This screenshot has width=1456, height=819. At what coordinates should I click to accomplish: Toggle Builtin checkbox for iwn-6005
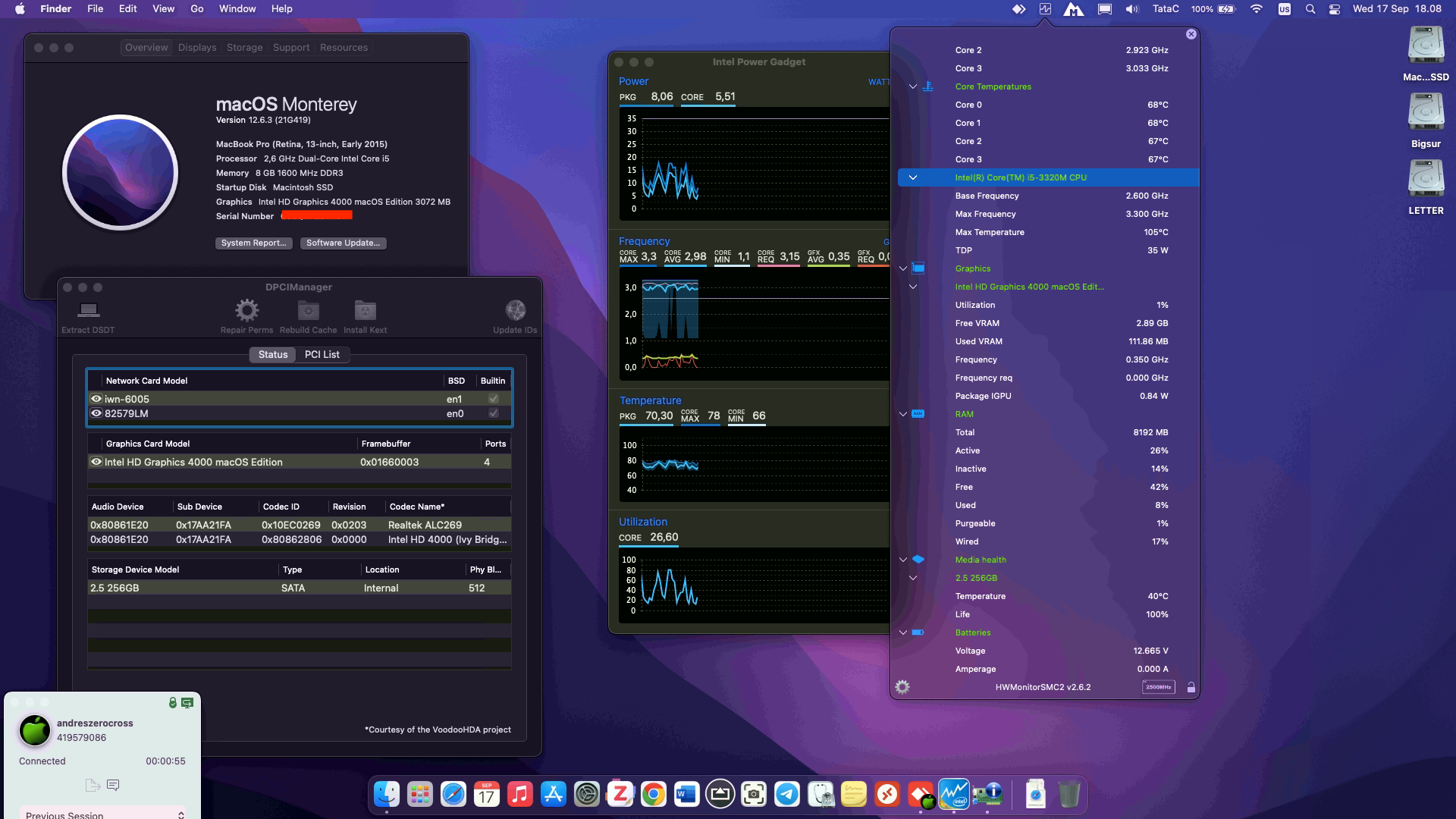click(494, 399)
